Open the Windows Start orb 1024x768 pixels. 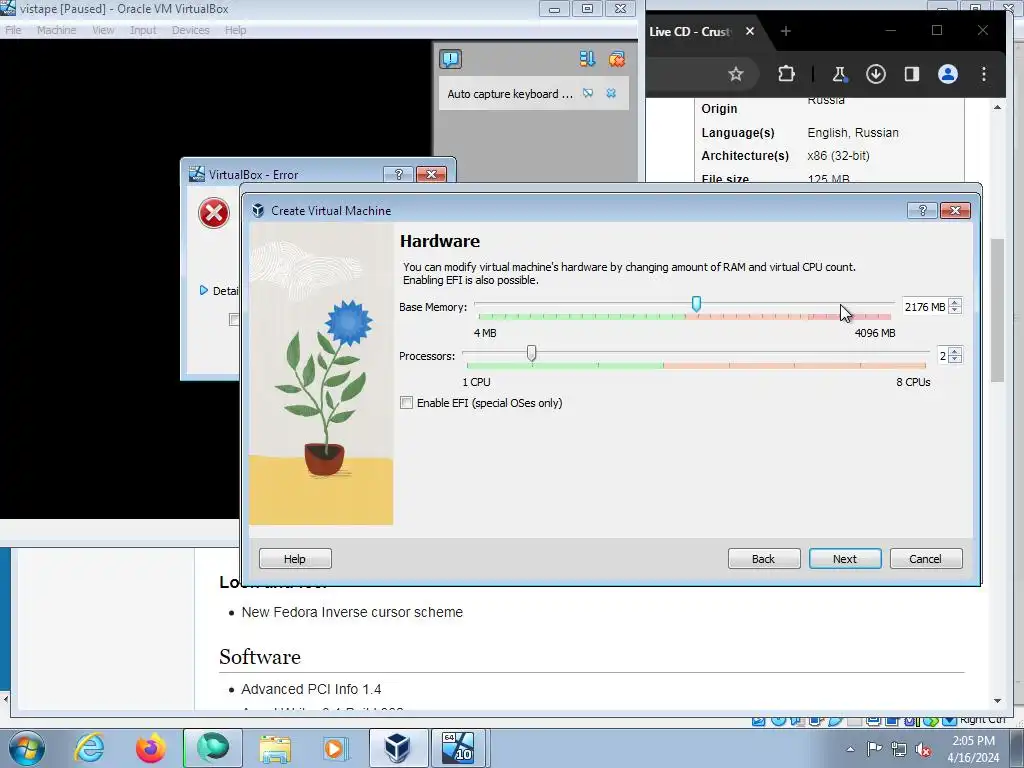[x=27, y=748]
